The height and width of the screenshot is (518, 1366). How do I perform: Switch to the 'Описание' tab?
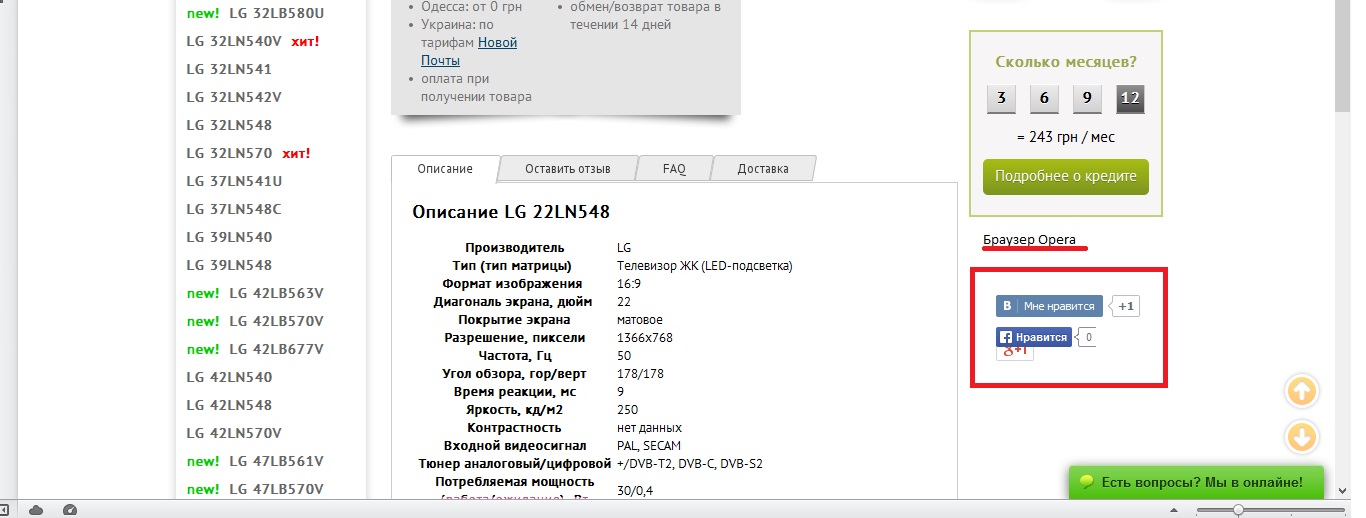(x=445, y=169)
